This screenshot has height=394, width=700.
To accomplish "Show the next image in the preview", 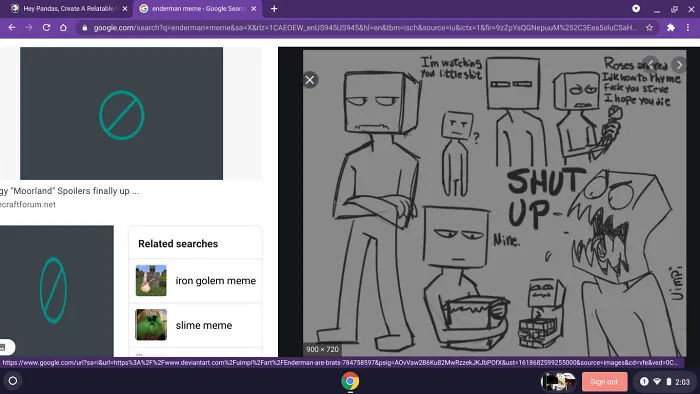I will coord(679,65).
